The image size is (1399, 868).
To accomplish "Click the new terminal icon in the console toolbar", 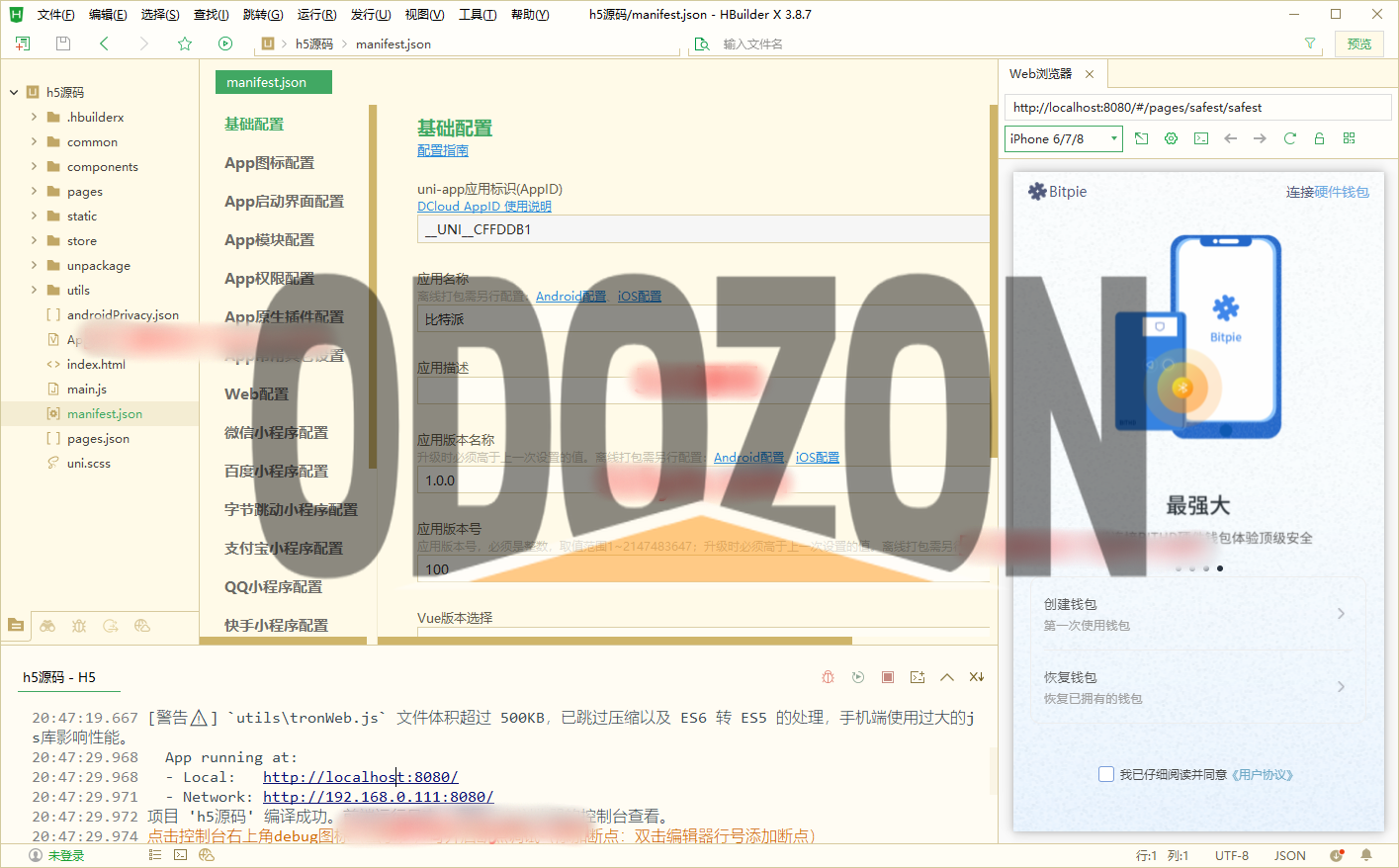I will pos(918,677).
